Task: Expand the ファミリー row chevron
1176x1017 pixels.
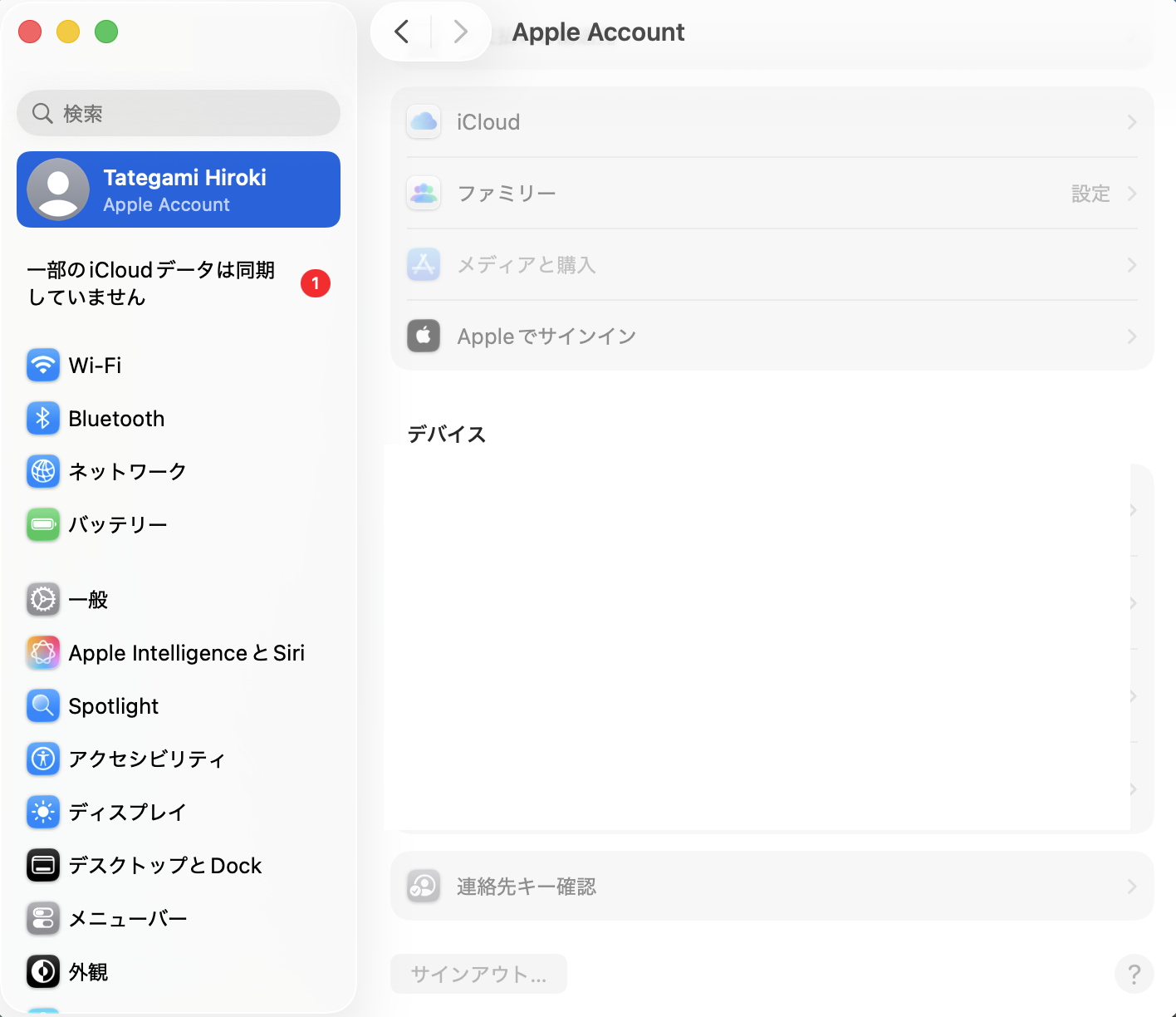Action: point(1132,194)
